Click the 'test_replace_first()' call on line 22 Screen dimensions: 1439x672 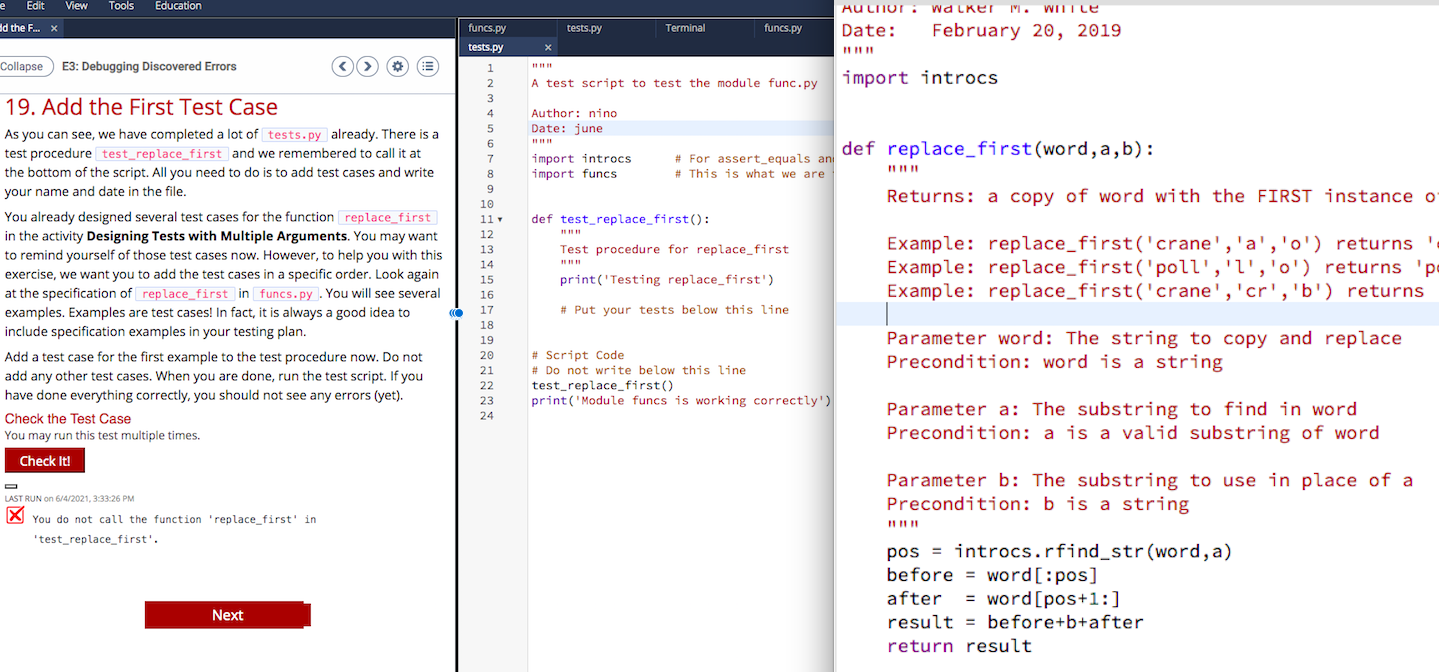tap(603, 385)
